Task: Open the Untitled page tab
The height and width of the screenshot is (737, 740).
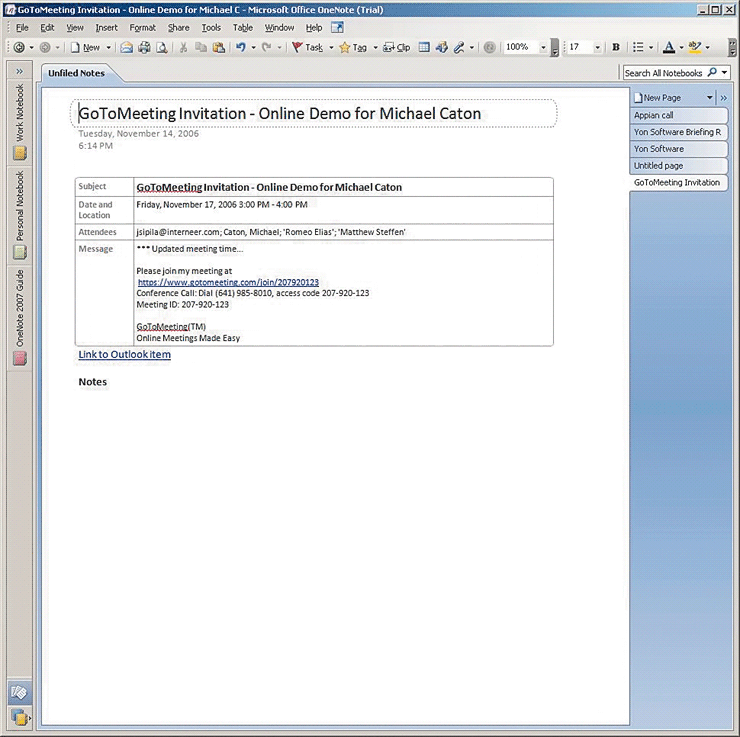Action: pyautogui.click(x=679, y=166)
